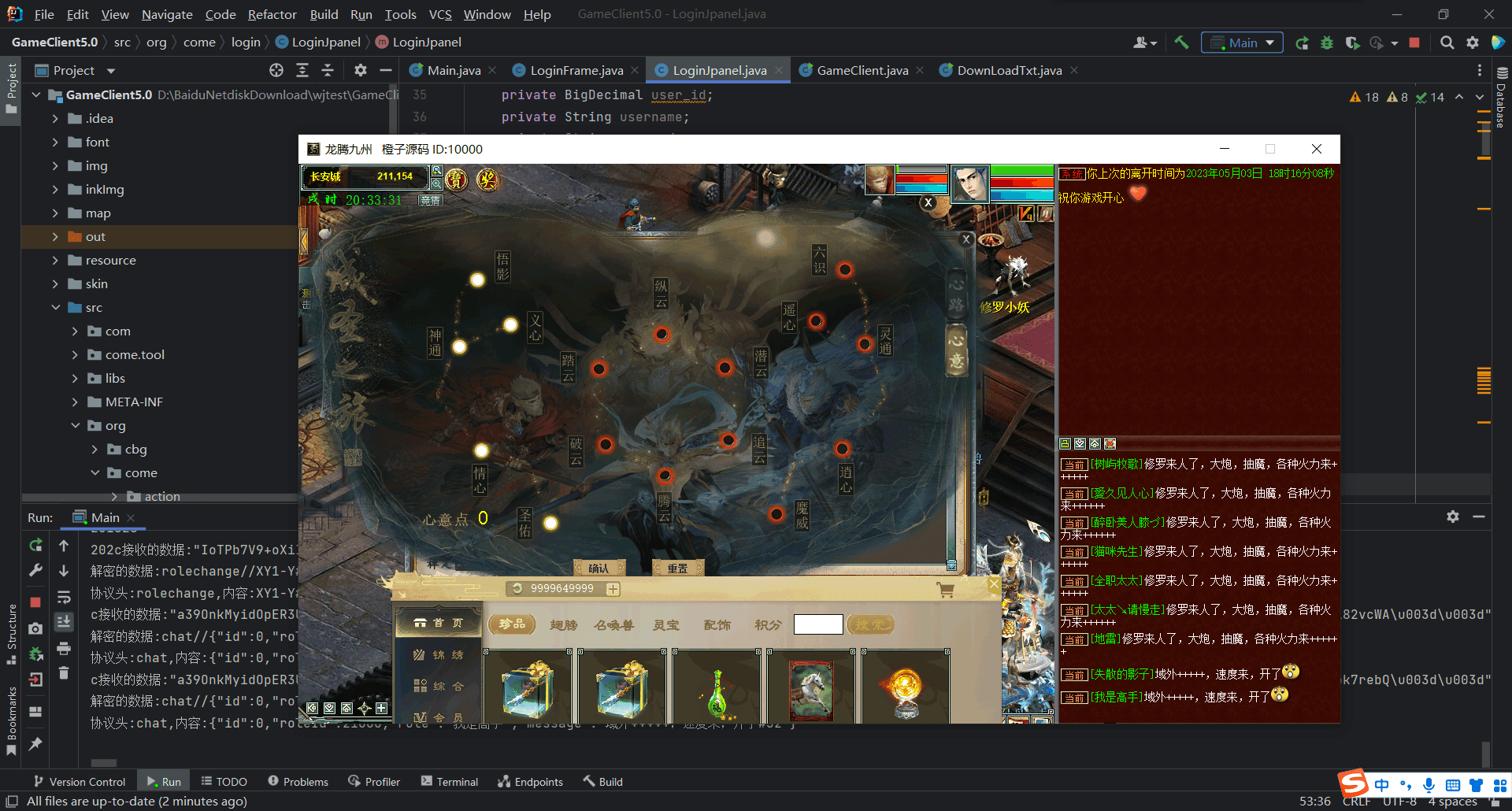
Task: Collapse the src folder in project tree
Action: click(x=55, y=308)
